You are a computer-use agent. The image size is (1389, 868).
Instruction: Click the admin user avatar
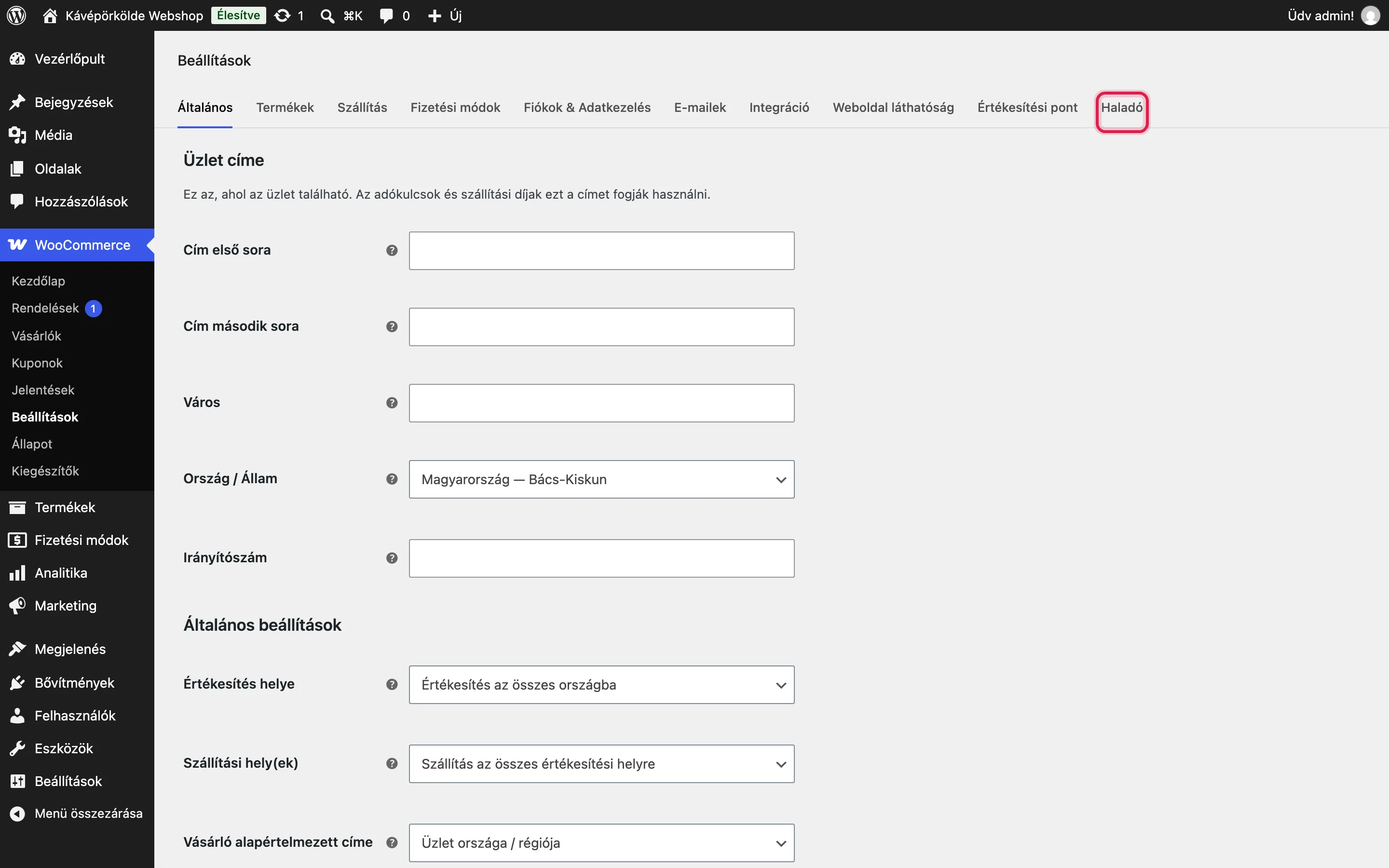(1371, 15)
